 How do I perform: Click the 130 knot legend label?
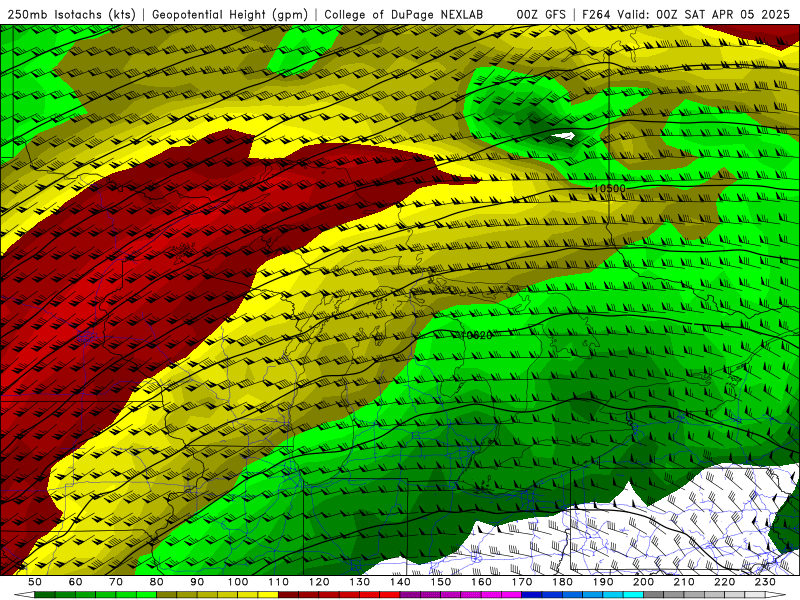[360, 582]
